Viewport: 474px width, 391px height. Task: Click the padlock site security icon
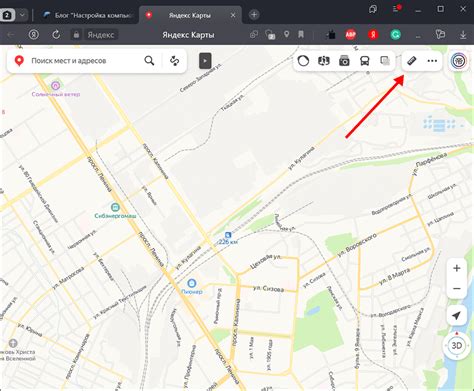pos(76,34)
